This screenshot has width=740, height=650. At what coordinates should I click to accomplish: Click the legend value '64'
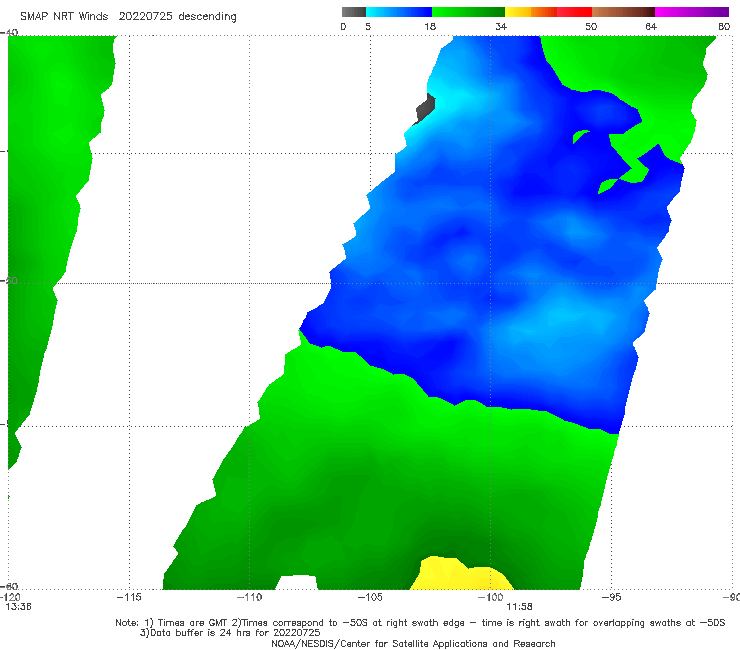point(651,26)
